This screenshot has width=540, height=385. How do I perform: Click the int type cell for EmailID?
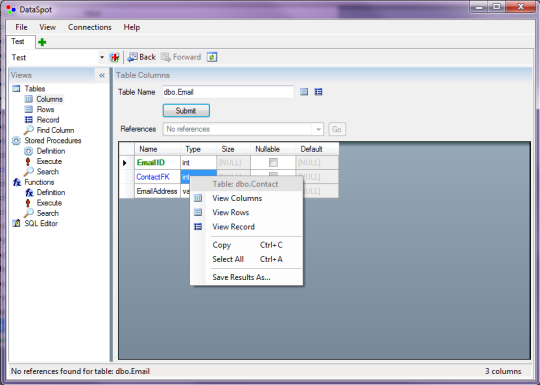point(198,163)
